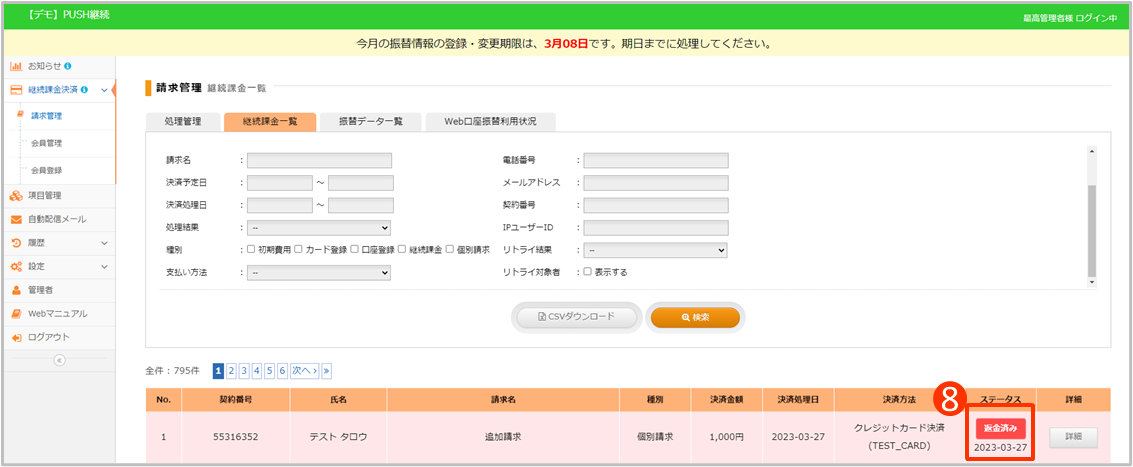Click the 設定 gears icon
This screenshot has height=467, width=1133.
16,267
